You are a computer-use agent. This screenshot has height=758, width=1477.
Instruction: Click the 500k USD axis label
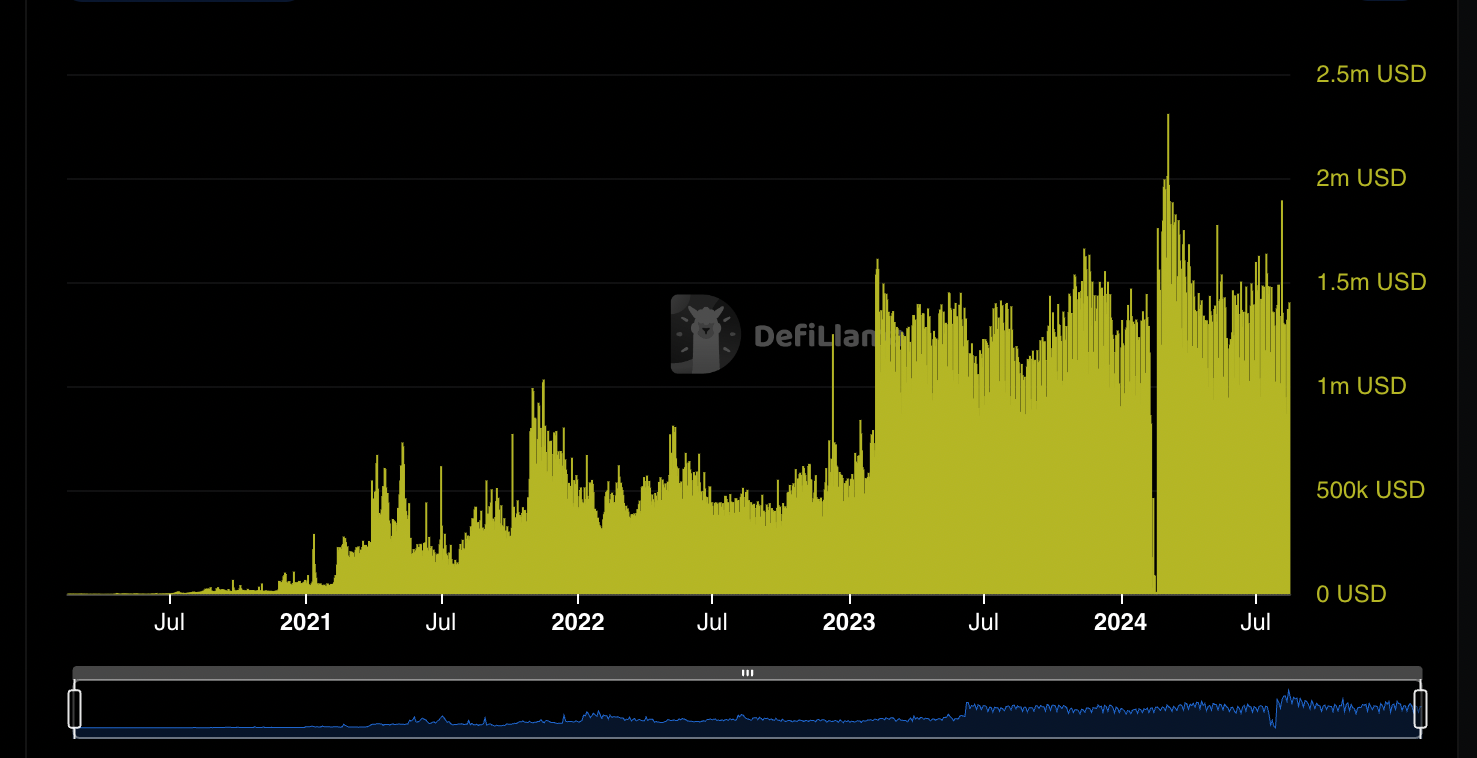1370,490
